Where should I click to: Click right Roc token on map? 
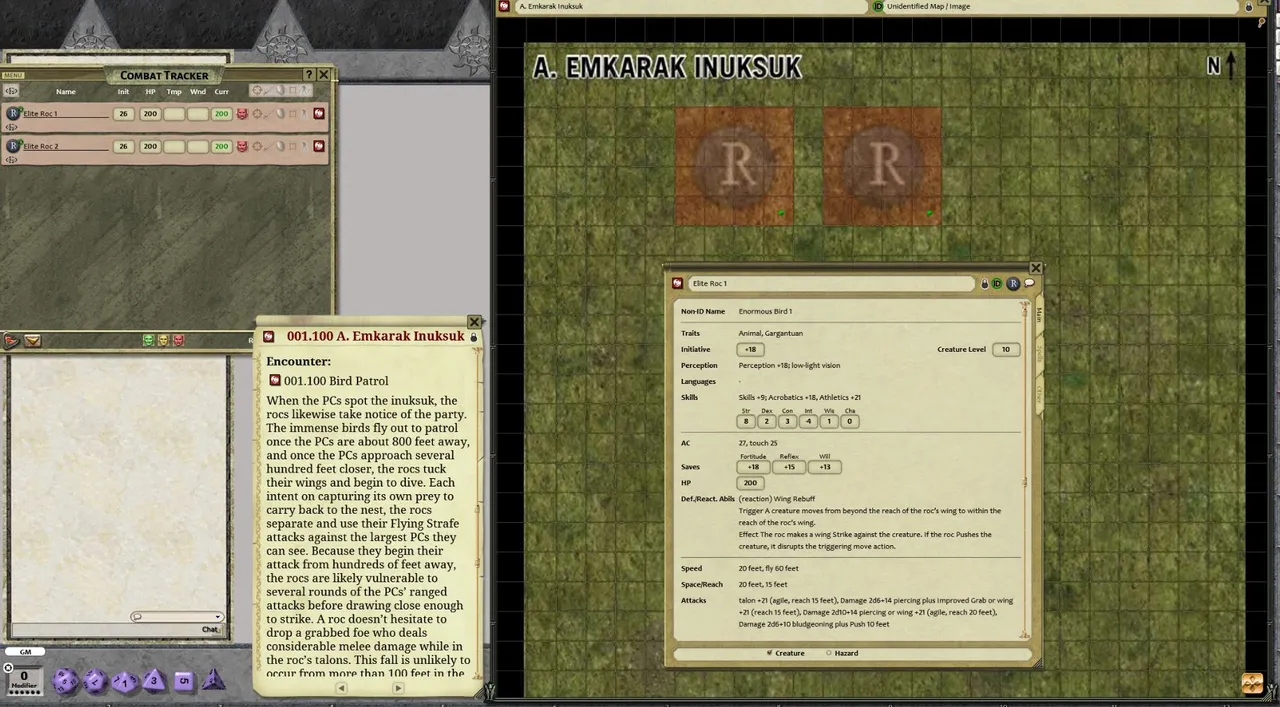pyautogui.click(x=883, y=166)
